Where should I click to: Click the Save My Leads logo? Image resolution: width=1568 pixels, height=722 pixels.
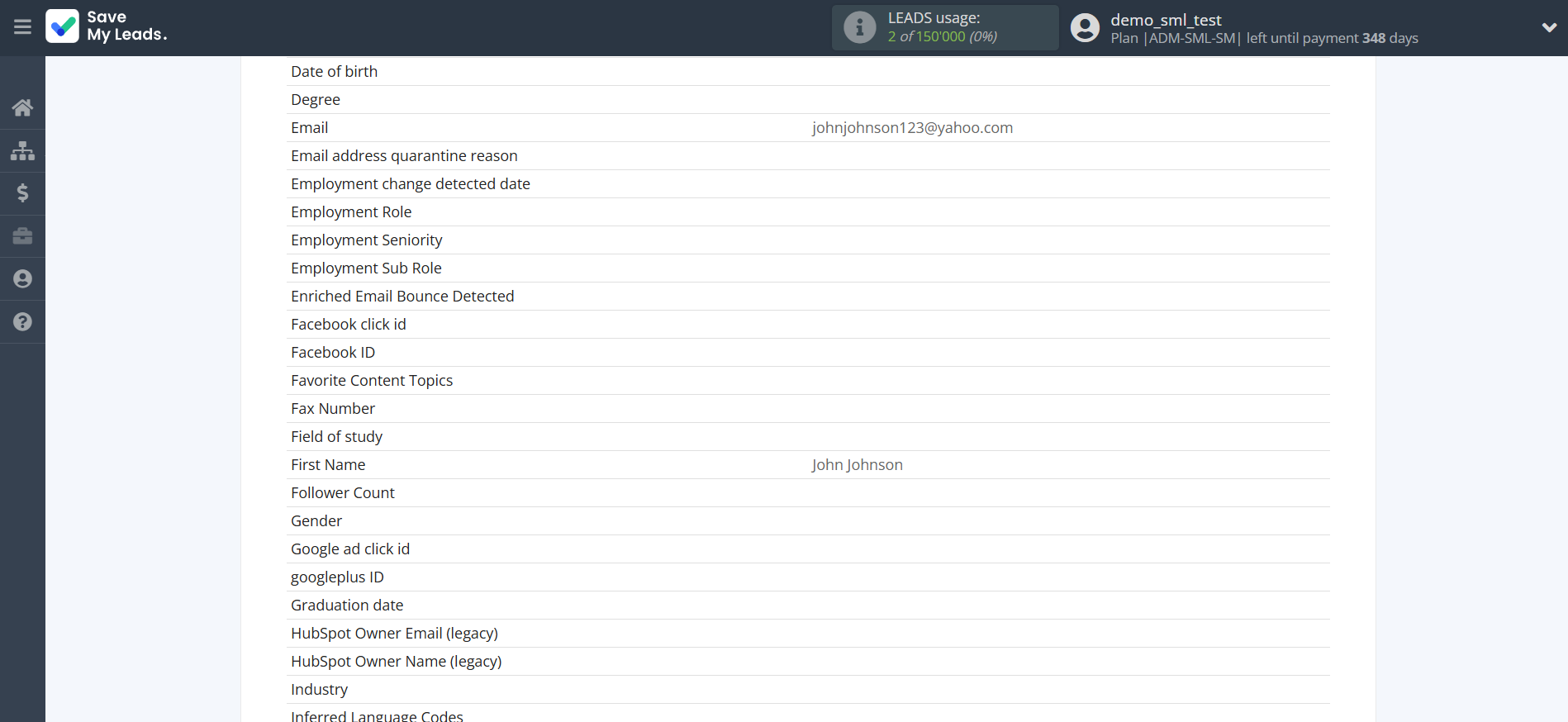107,26
